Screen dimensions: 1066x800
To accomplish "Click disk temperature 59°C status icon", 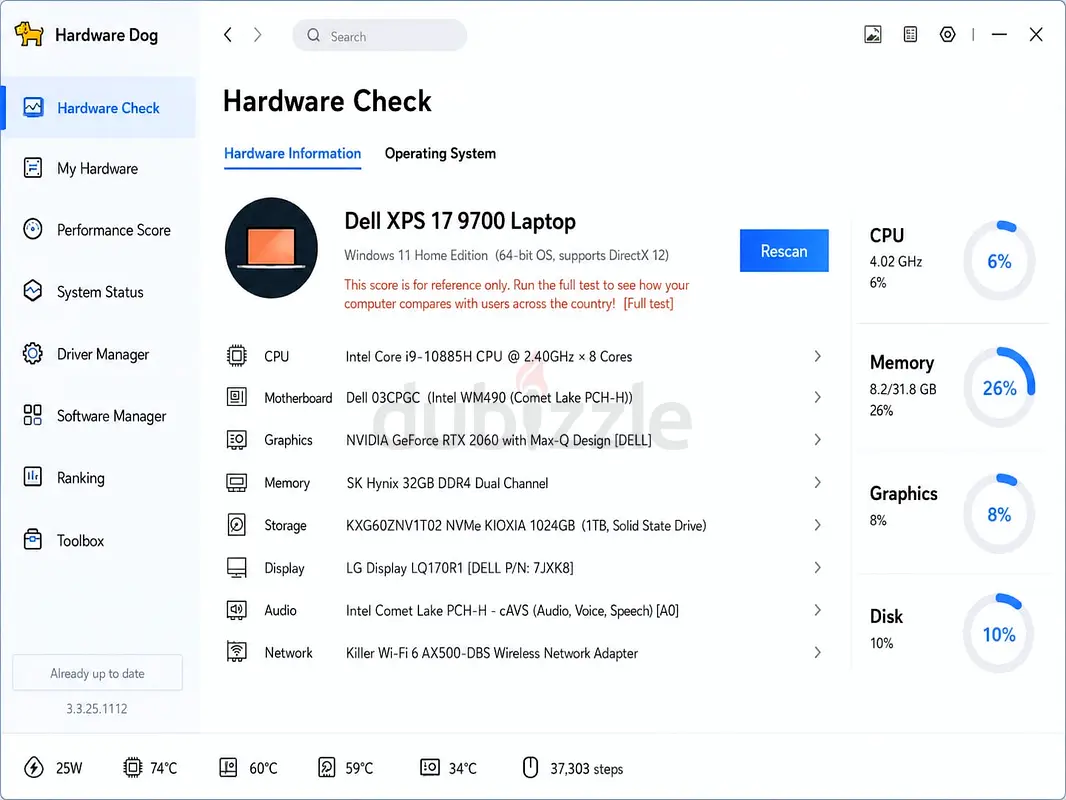I will point(327,767).
